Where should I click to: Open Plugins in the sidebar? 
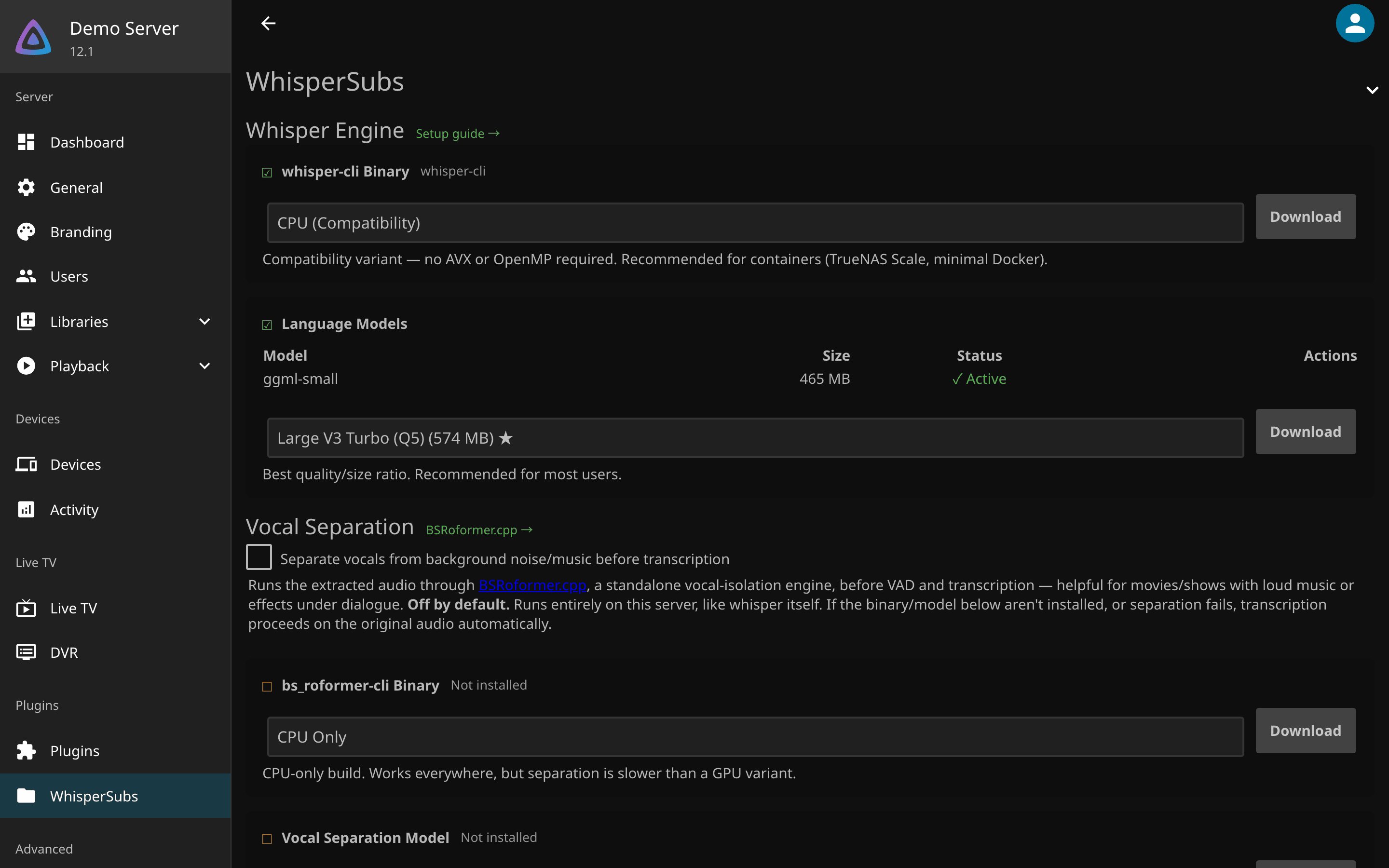(115, 750)
